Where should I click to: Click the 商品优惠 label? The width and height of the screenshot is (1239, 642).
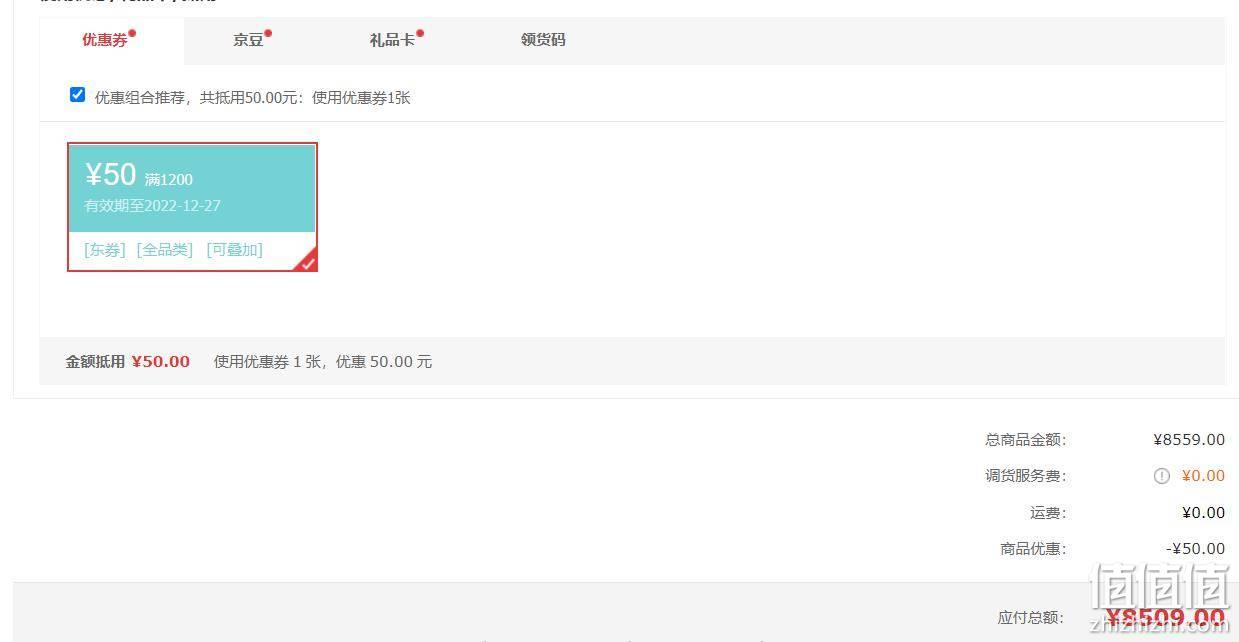pyautogui.click(x=1033, y=549)
